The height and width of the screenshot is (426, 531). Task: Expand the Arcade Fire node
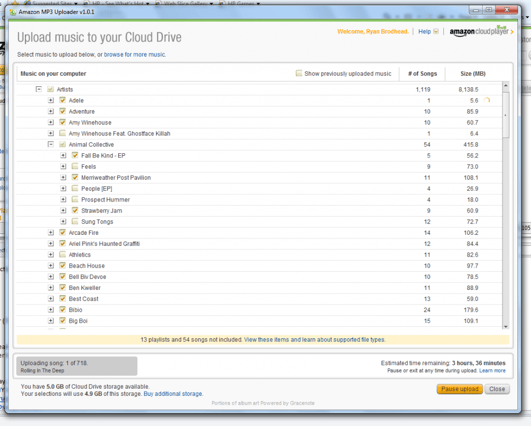pos(51,233)
